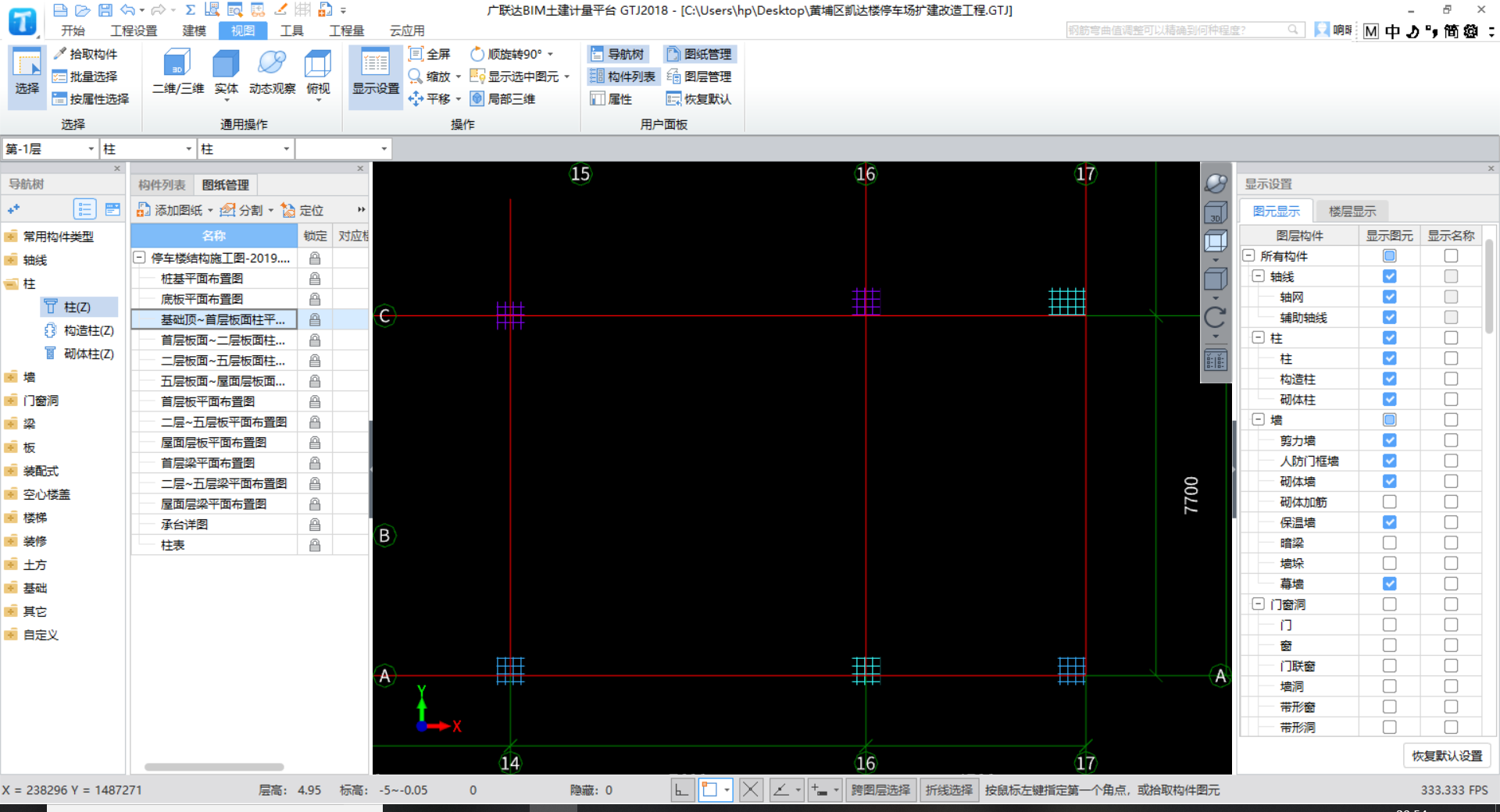Toggle 幕墙 show element checkbox
1500x812 pixels.
[x=1389, y=583]
